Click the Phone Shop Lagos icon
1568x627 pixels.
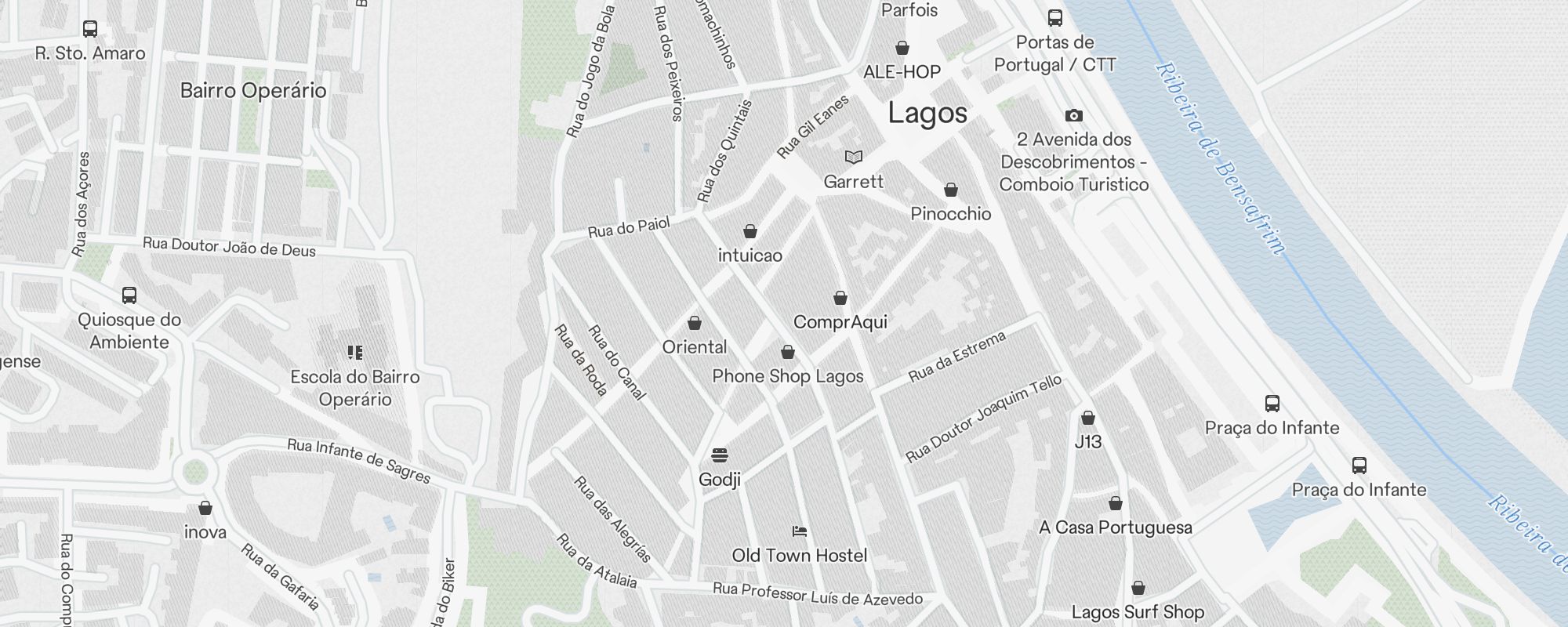tap(788, 353)
